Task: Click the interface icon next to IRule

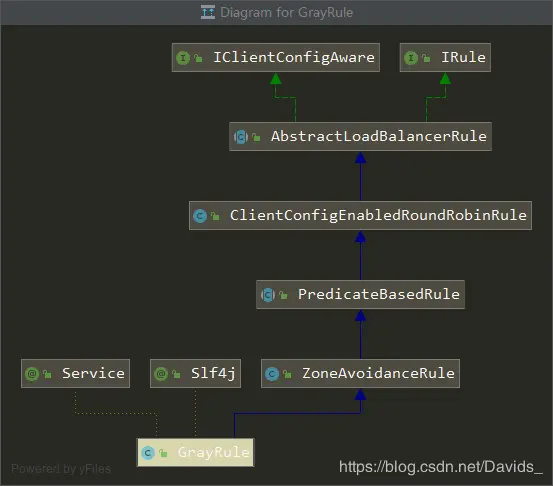Action: [x=411, y=58]
